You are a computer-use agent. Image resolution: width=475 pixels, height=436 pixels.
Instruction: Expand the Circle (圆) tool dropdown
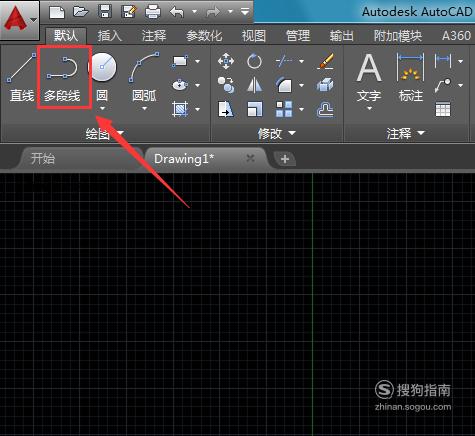[103, 109]
